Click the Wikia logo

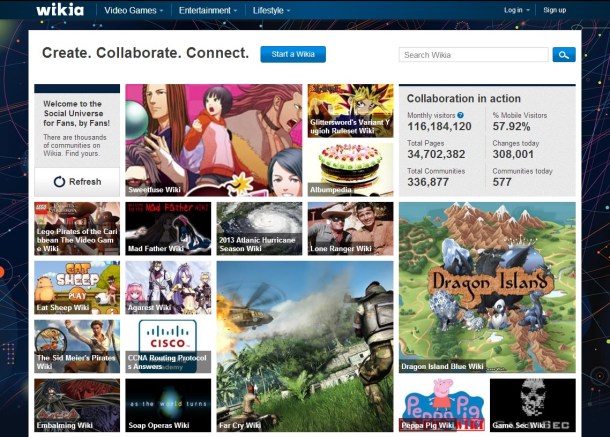pos(60,10)
